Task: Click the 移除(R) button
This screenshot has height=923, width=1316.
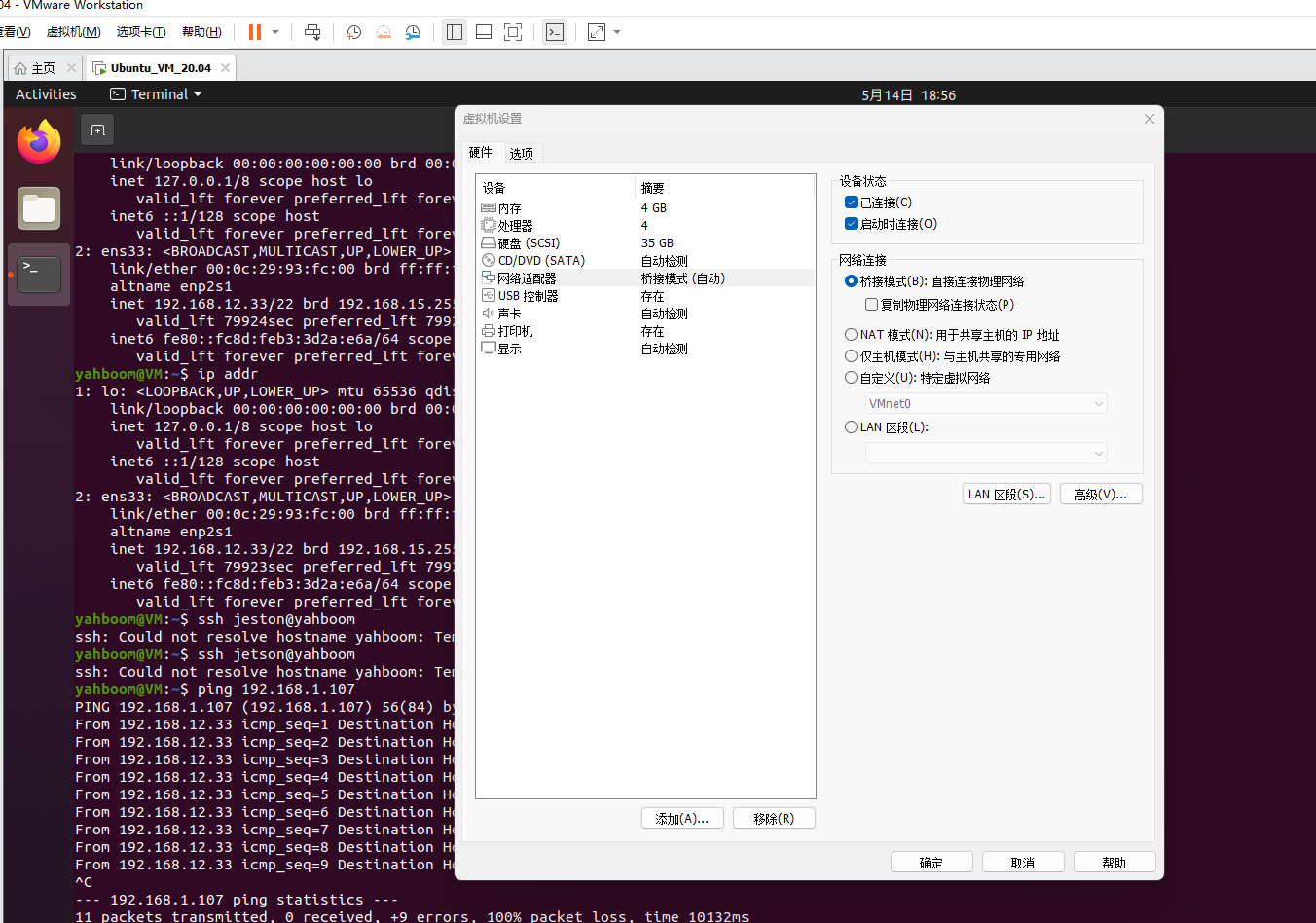Action: coord(774,819)
